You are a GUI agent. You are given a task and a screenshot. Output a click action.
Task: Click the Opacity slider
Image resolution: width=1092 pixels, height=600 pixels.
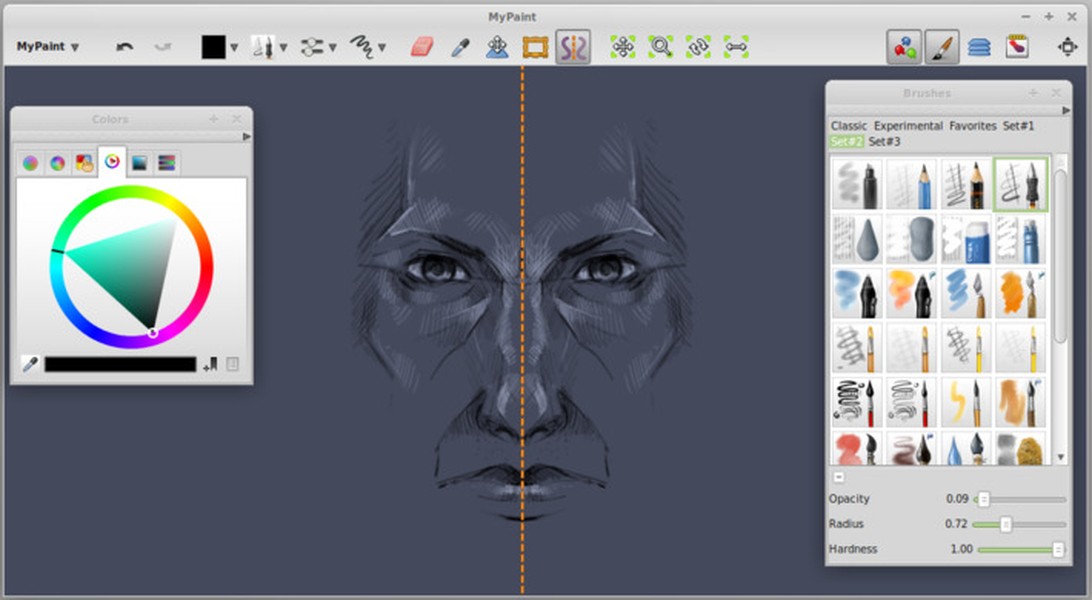tap(1020, 499)
